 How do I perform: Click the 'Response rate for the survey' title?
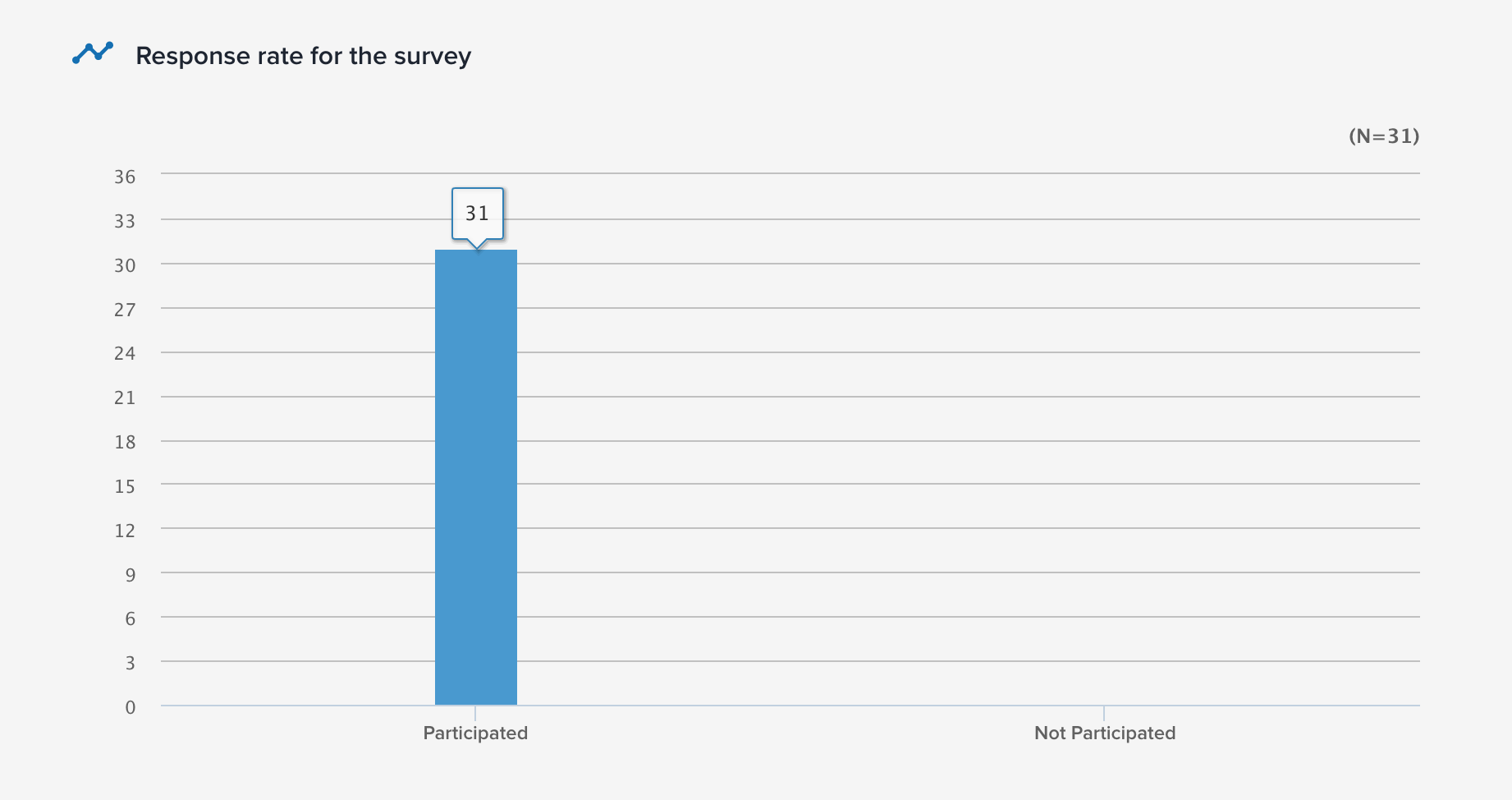303,56
